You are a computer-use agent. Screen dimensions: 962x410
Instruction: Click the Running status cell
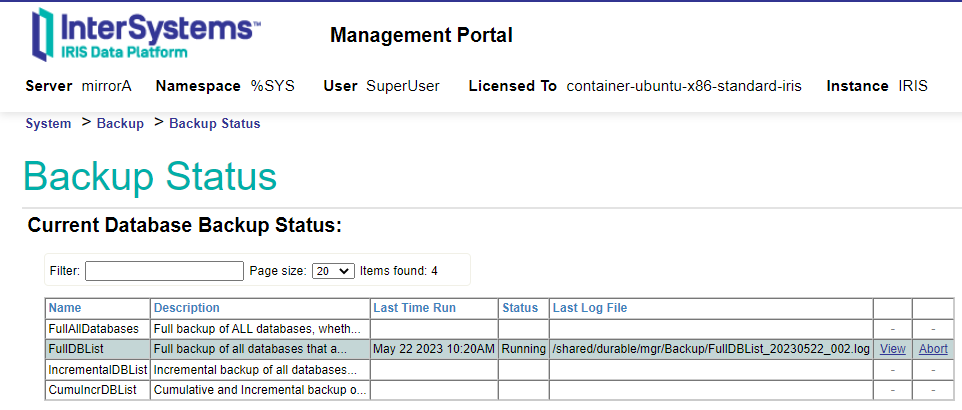pyautogui.click(x=523, y=349)
